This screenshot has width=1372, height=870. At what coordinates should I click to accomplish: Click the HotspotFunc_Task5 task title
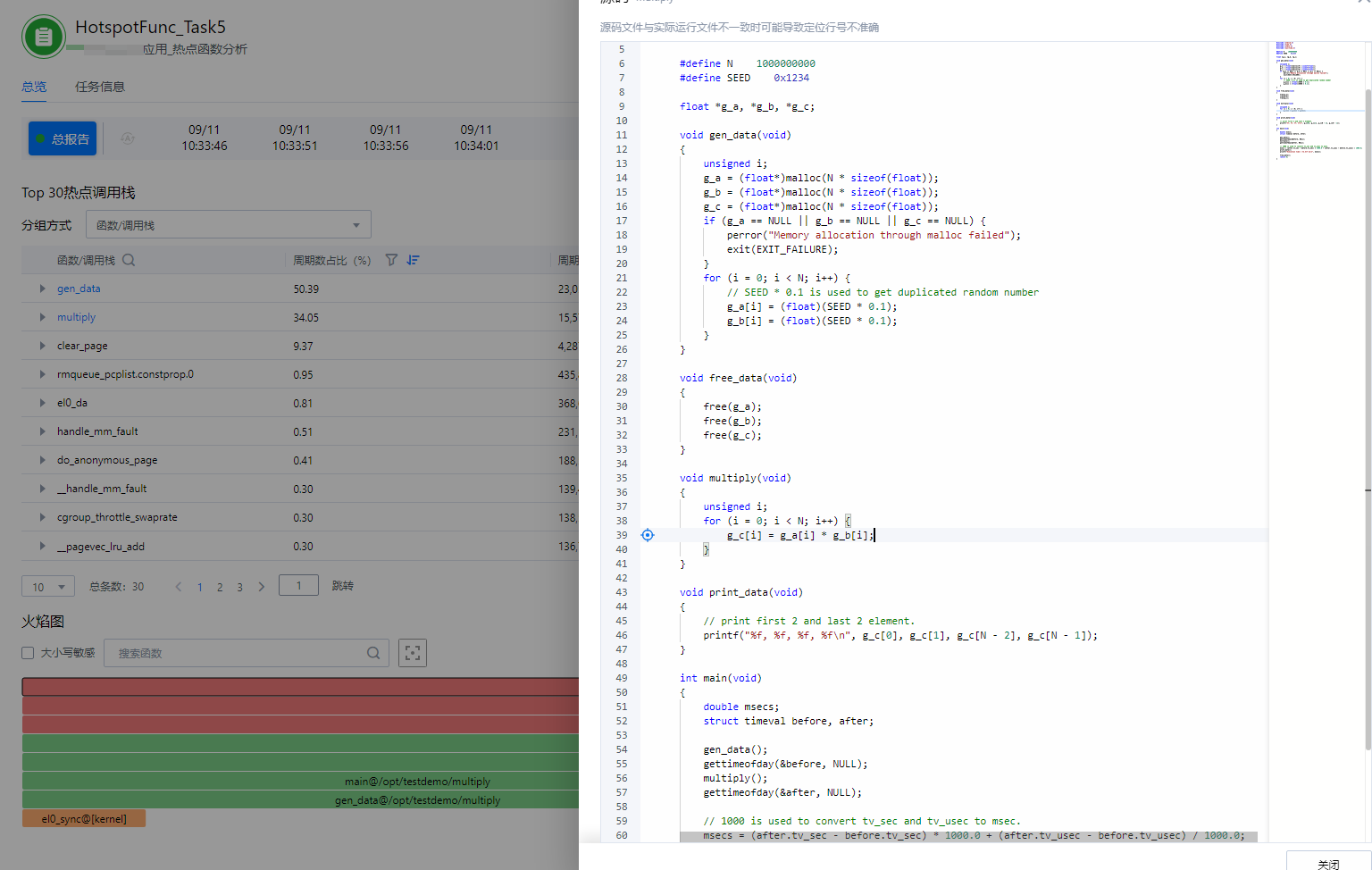[x=150, y=27]
